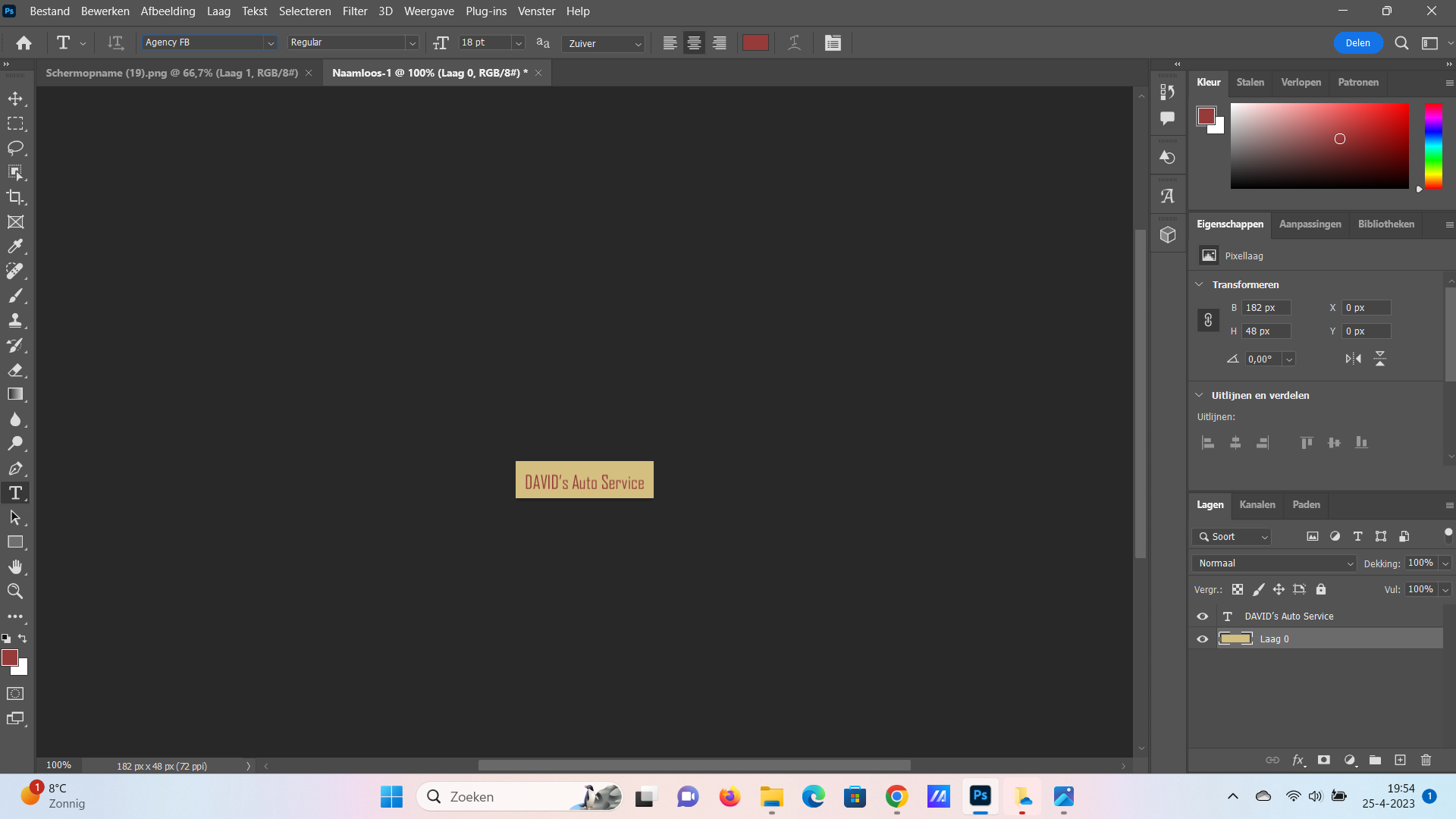The image size is (1456, 819).
Task: Select the Zoom tool
Action: point(15,591)
